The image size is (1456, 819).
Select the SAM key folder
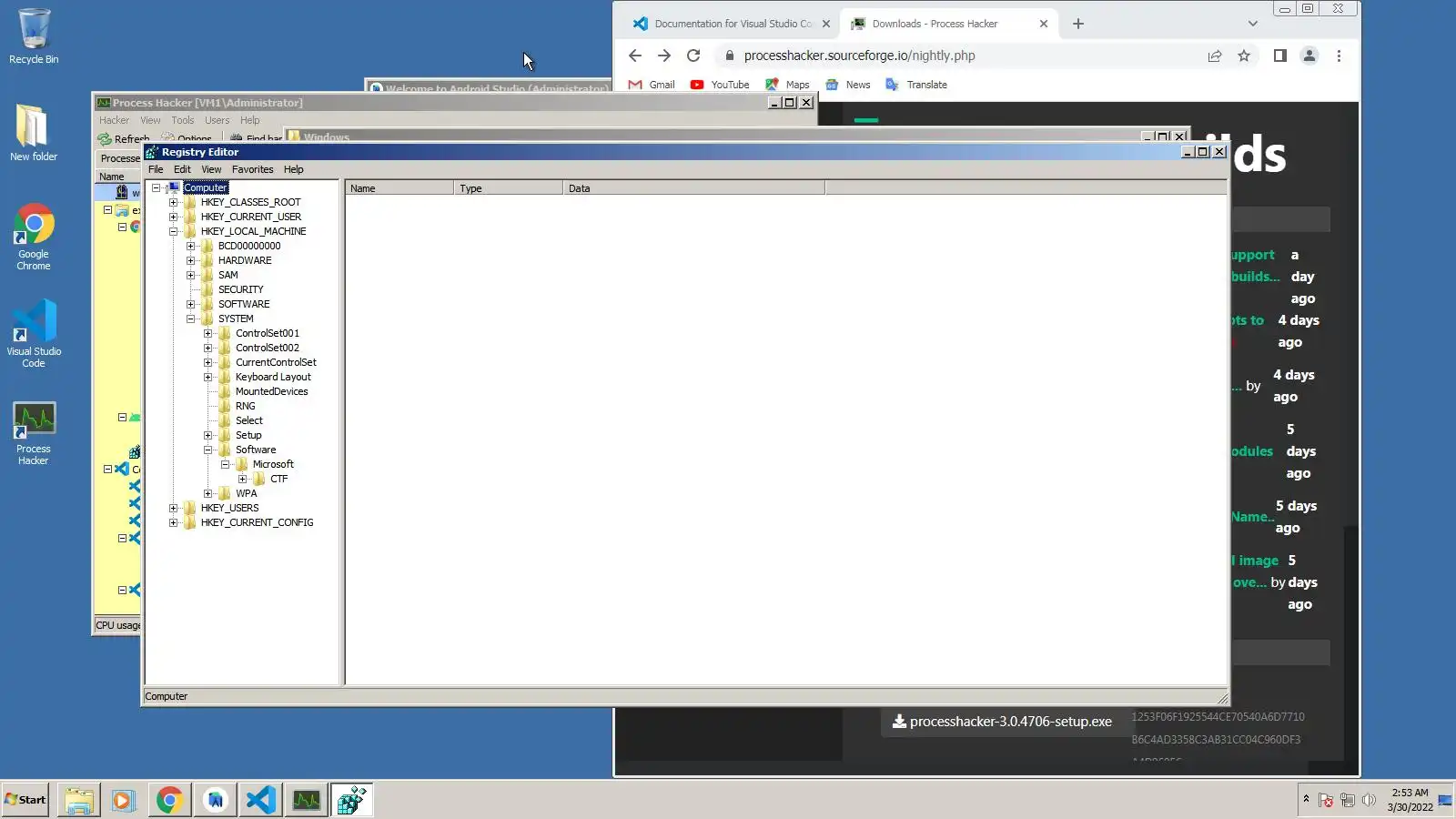pyautogui.click(x=227, y=275)
